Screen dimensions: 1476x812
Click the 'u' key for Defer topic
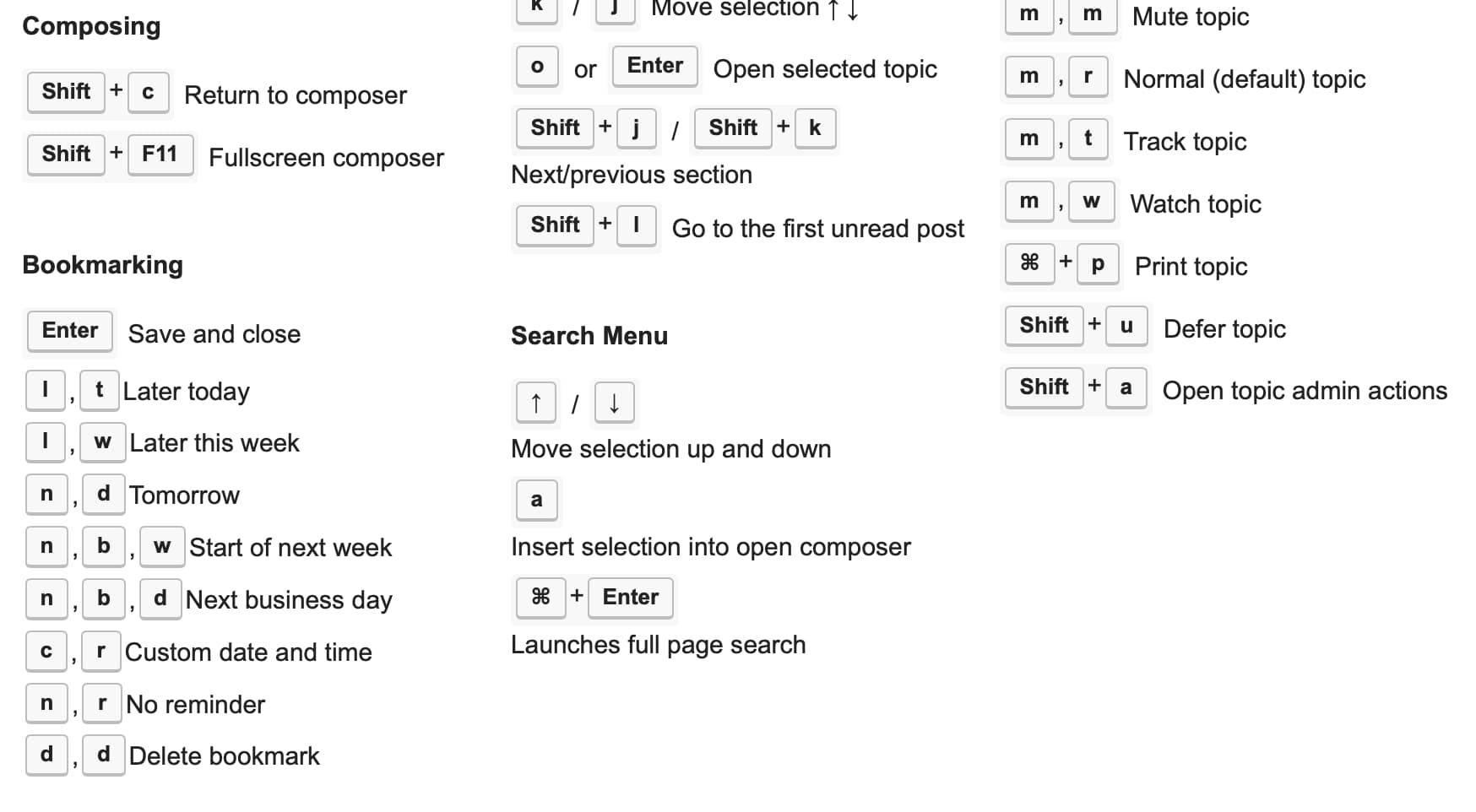[1126, 326]
